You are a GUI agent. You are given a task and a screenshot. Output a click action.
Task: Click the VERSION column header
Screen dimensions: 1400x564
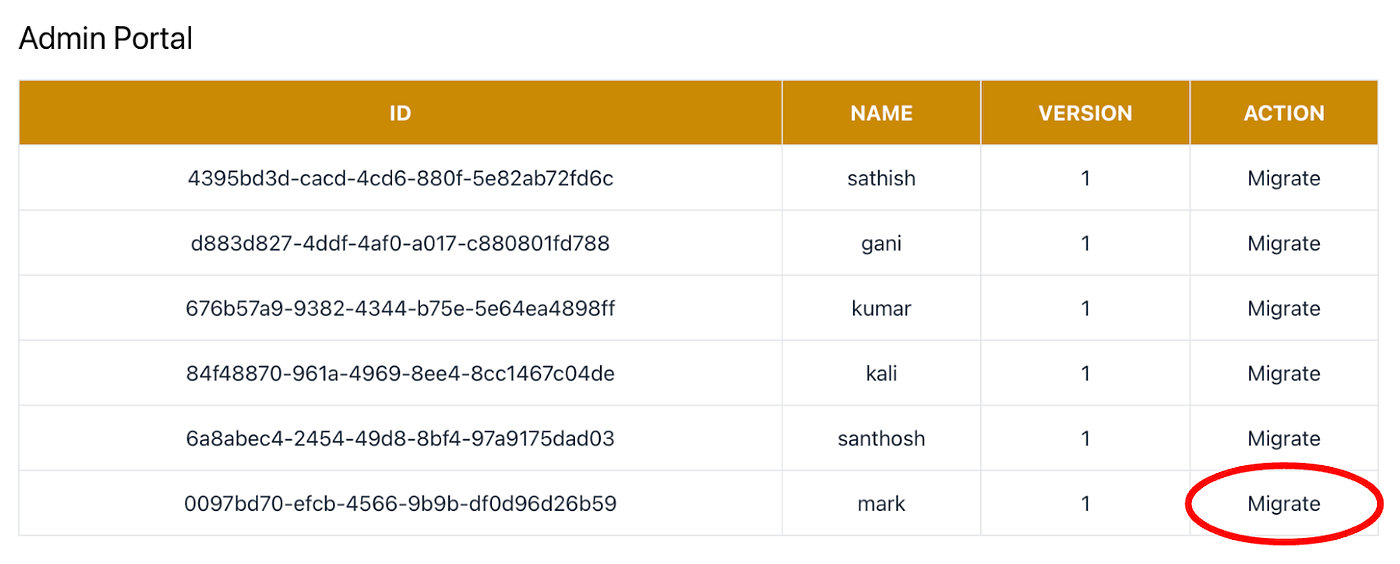point(1085,113)
